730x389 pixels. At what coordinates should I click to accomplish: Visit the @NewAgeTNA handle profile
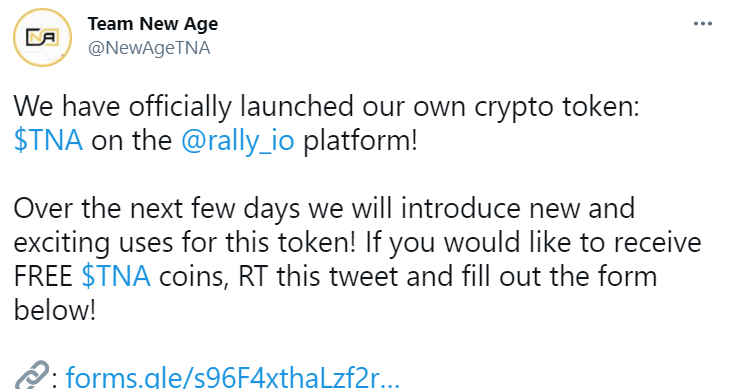click(x=149, y=48)
